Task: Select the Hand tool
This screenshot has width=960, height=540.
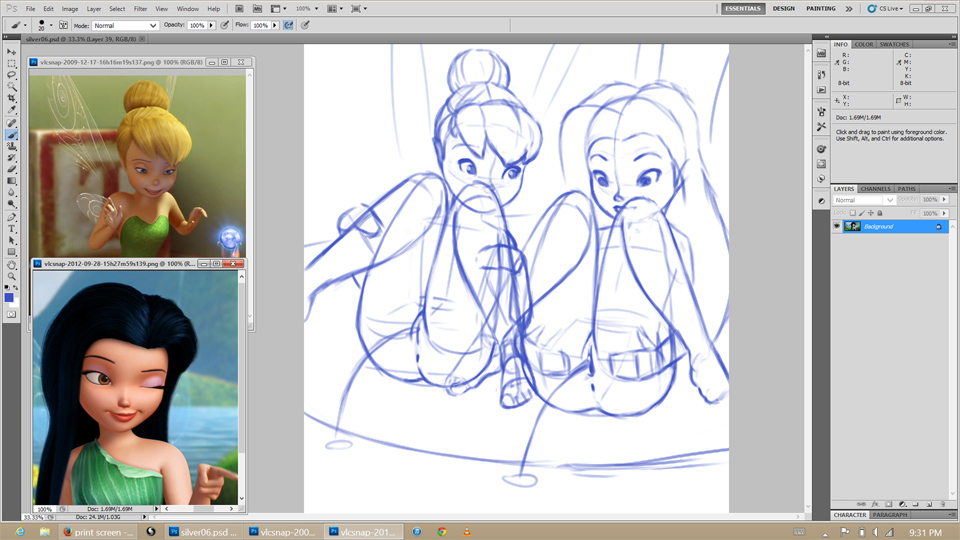Action: [x=12, y=265]
